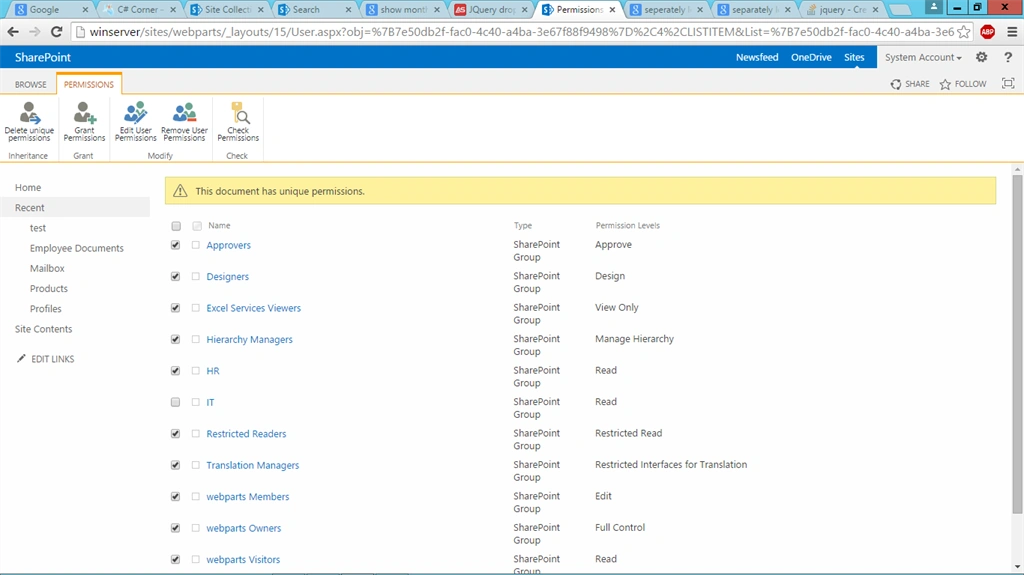Toggle the select-all checkbox in header
The image size is (1024, 575).
coord(176,226)
